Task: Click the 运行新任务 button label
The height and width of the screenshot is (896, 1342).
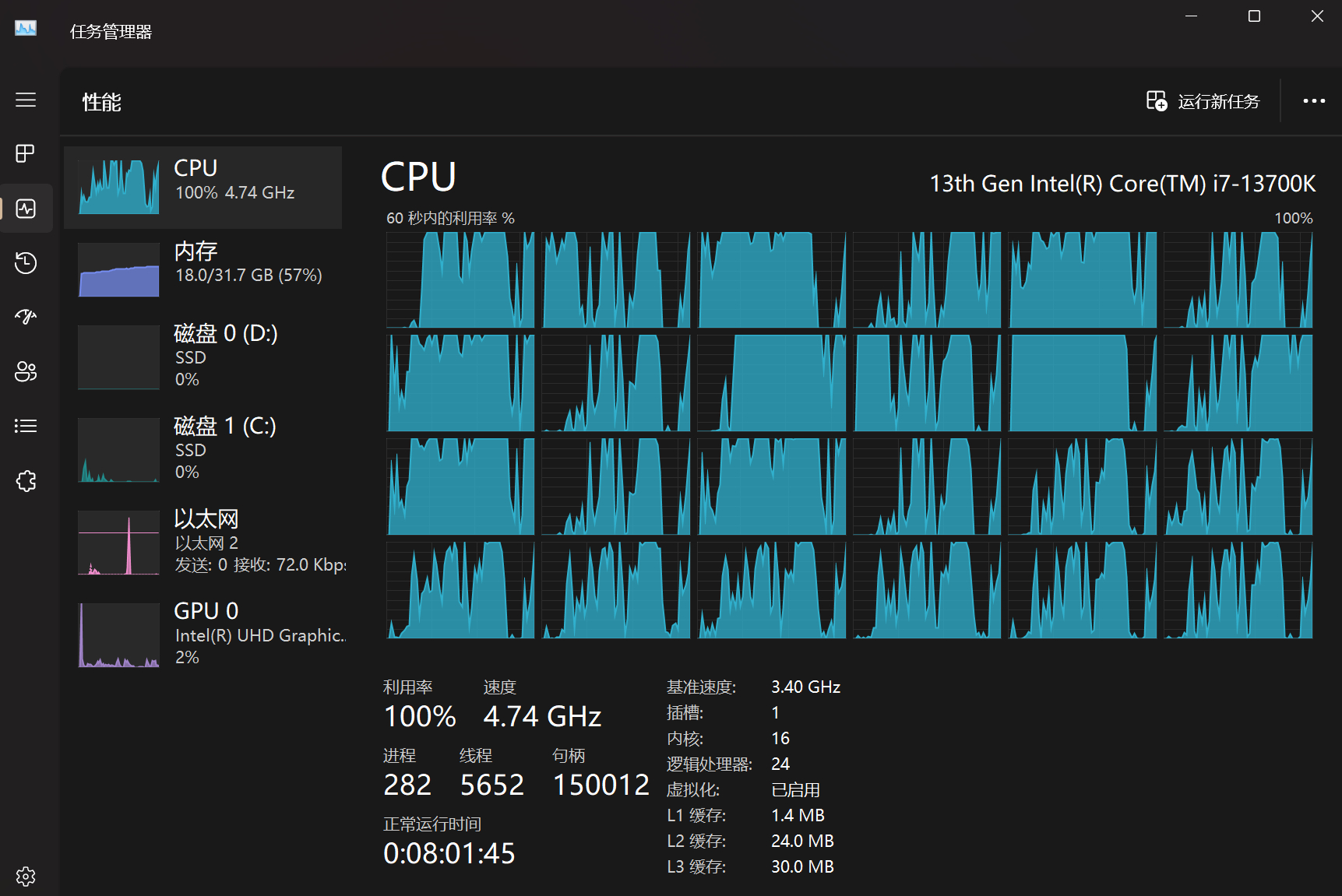Action: click(1218, 102)
